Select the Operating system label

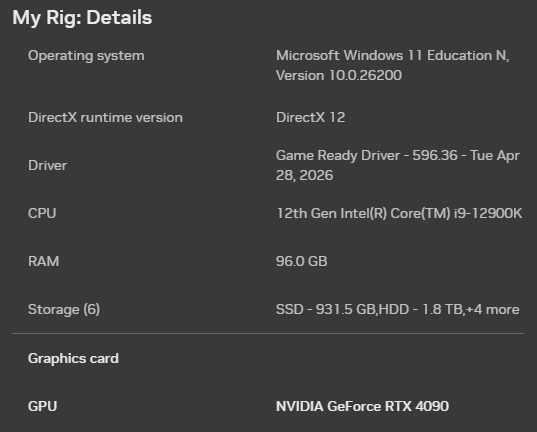[86, 56]
